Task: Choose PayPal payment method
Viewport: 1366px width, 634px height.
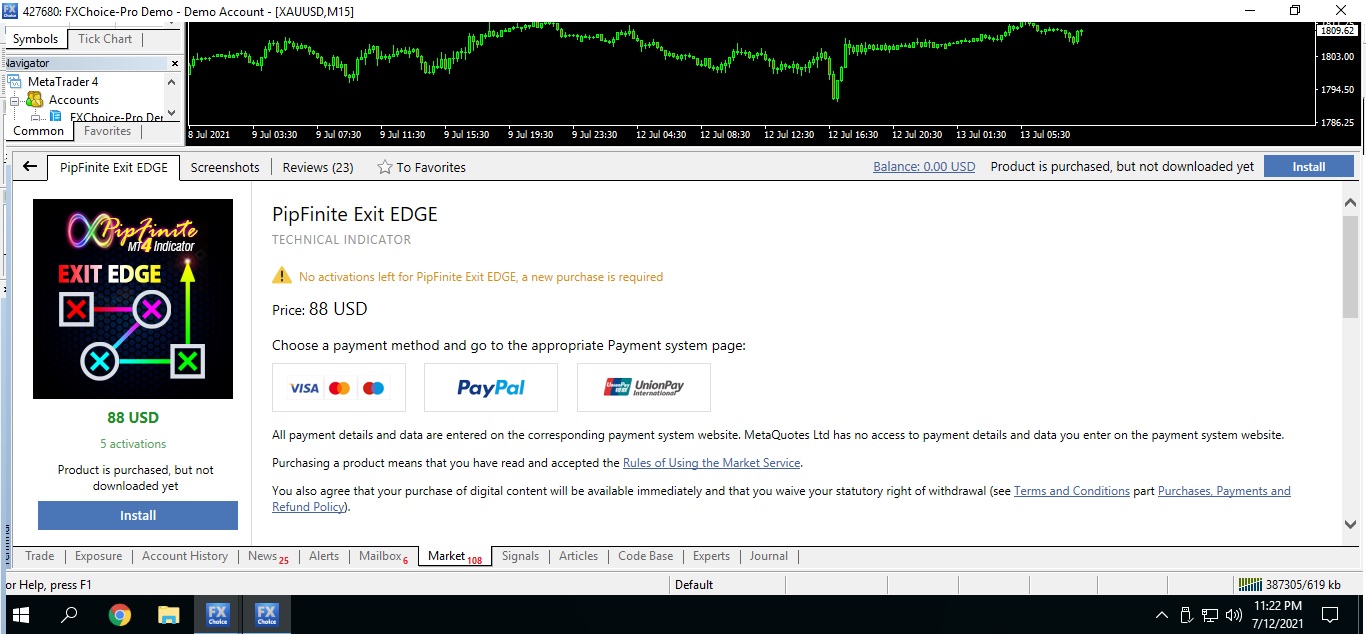Action: (x=491, y=388)
